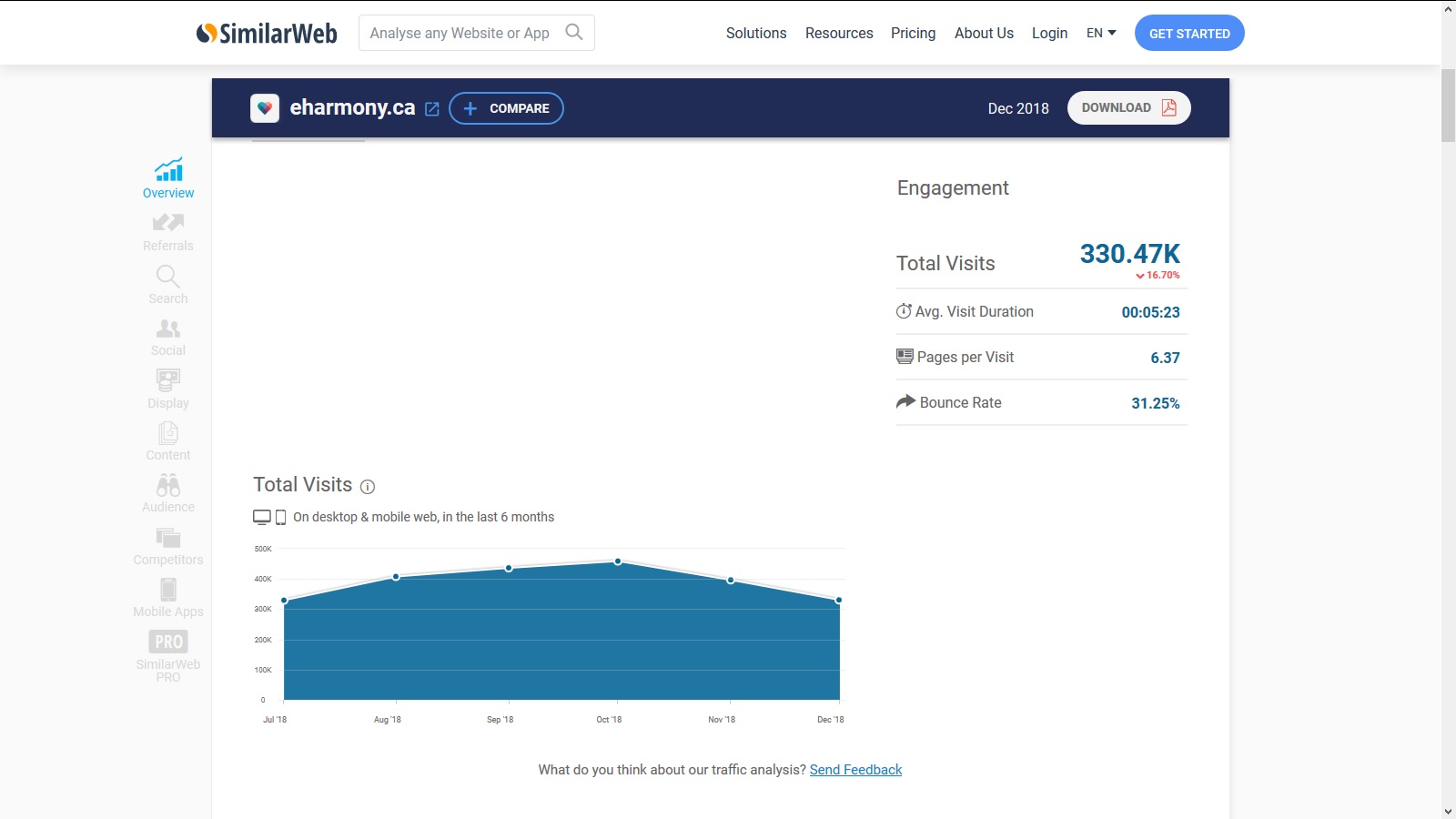Image resolution: width=1456 pixels, height=819 pixels.
Task: Open SimilarWeb PRO sidebar icon
Action: (x=168, y=642)
